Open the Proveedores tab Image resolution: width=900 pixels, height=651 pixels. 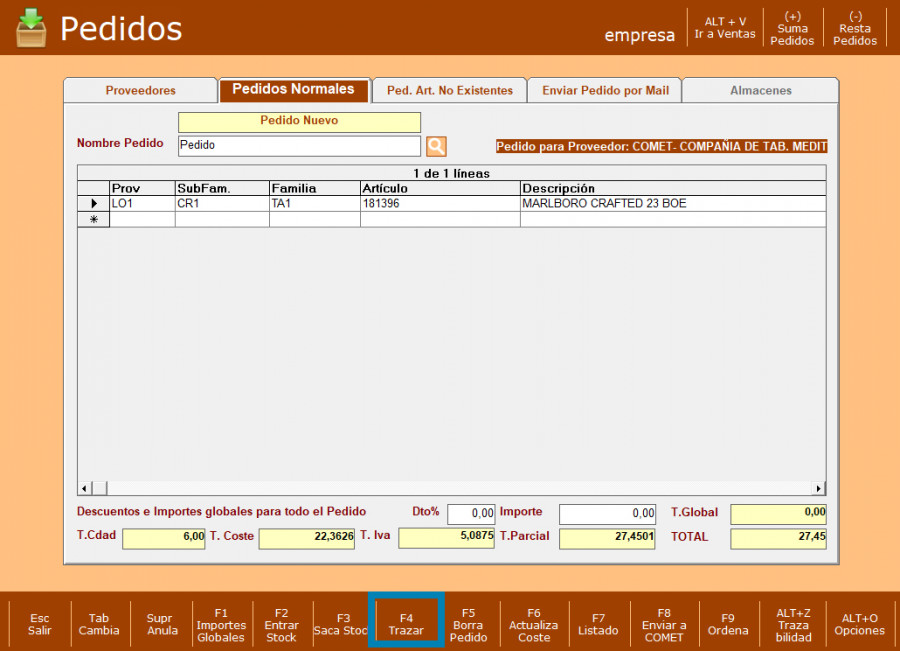tap(140, 90)
